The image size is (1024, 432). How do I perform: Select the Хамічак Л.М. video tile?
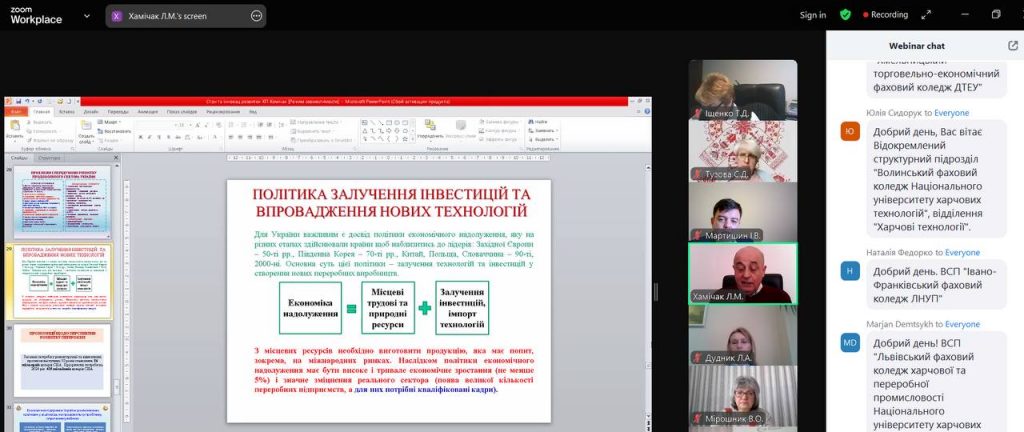tap(742, 273)
